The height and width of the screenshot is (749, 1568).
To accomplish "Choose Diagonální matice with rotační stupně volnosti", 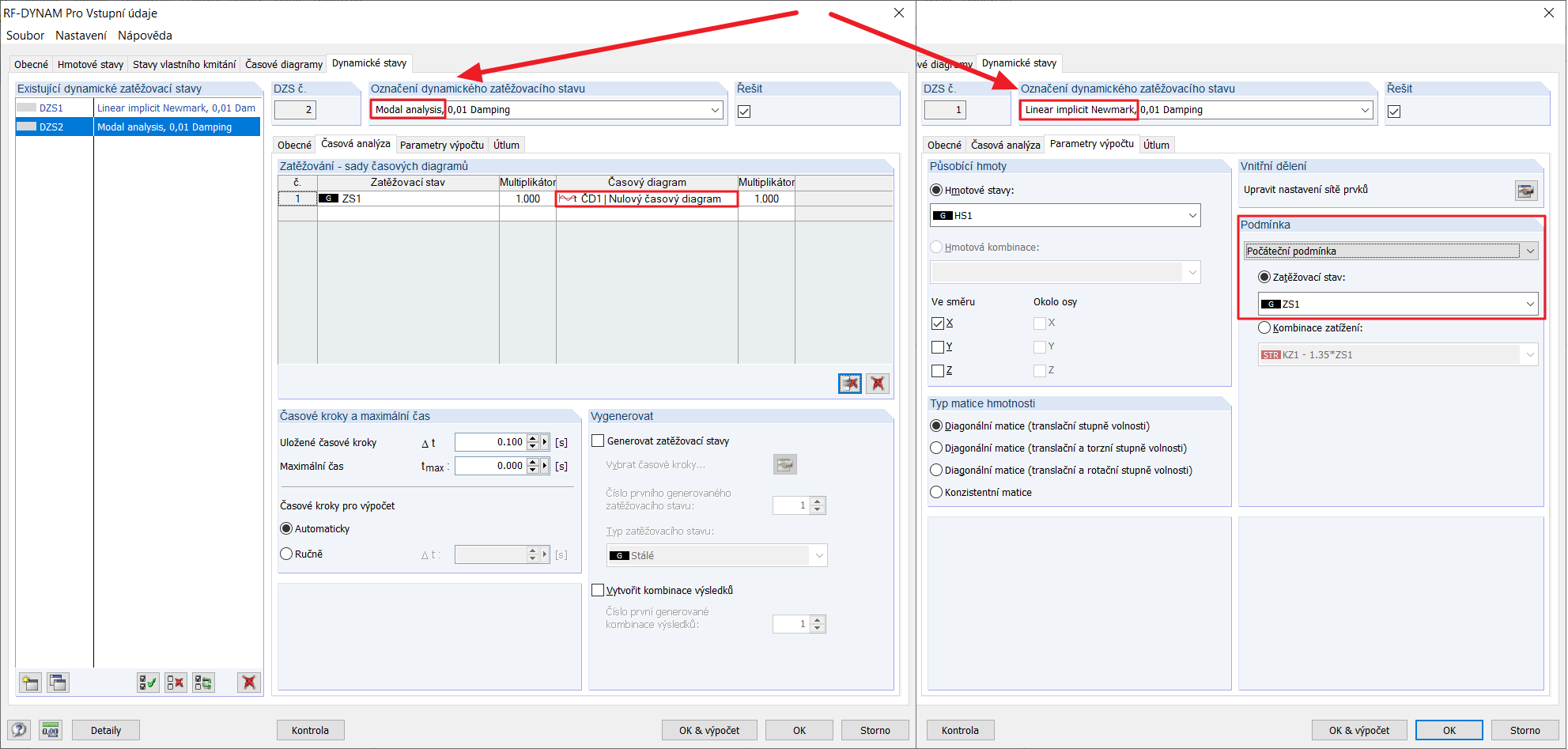I will click(936, 470).
